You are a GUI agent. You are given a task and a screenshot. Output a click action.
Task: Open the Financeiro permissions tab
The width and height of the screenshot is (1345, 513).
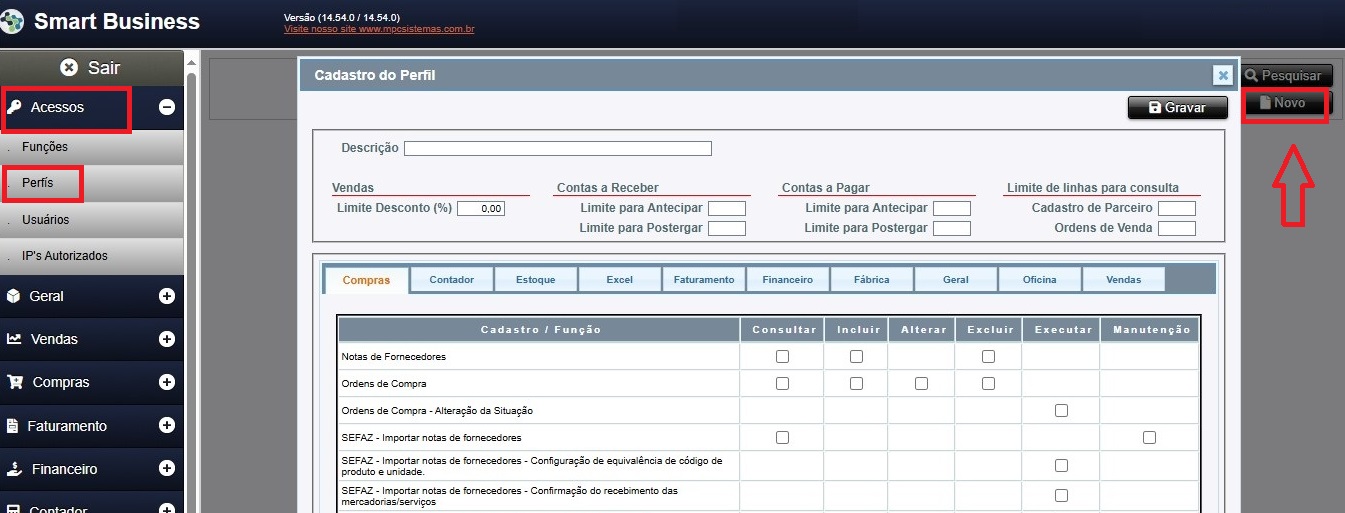787,280
